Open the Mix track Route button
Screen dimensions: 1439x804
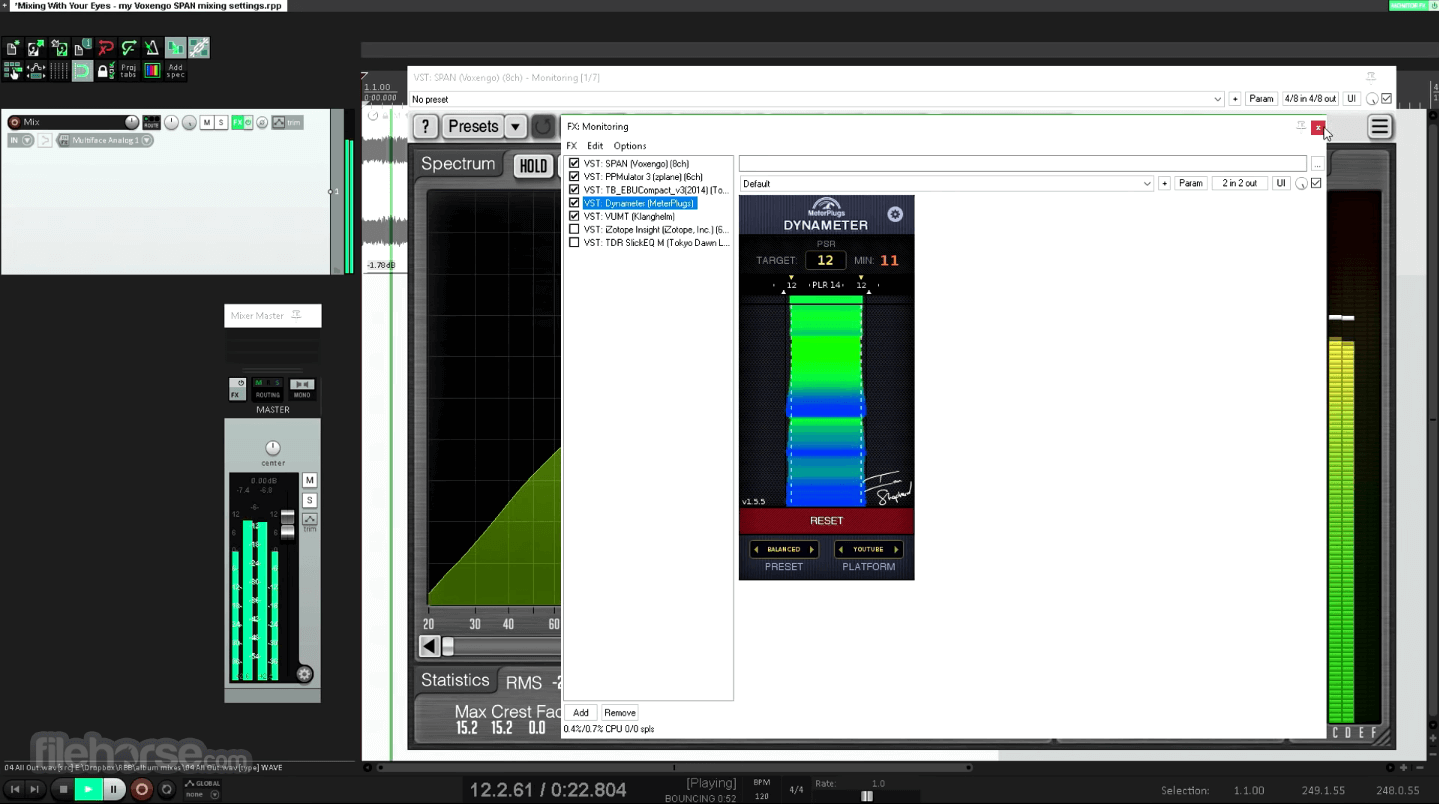coord(151,122)
